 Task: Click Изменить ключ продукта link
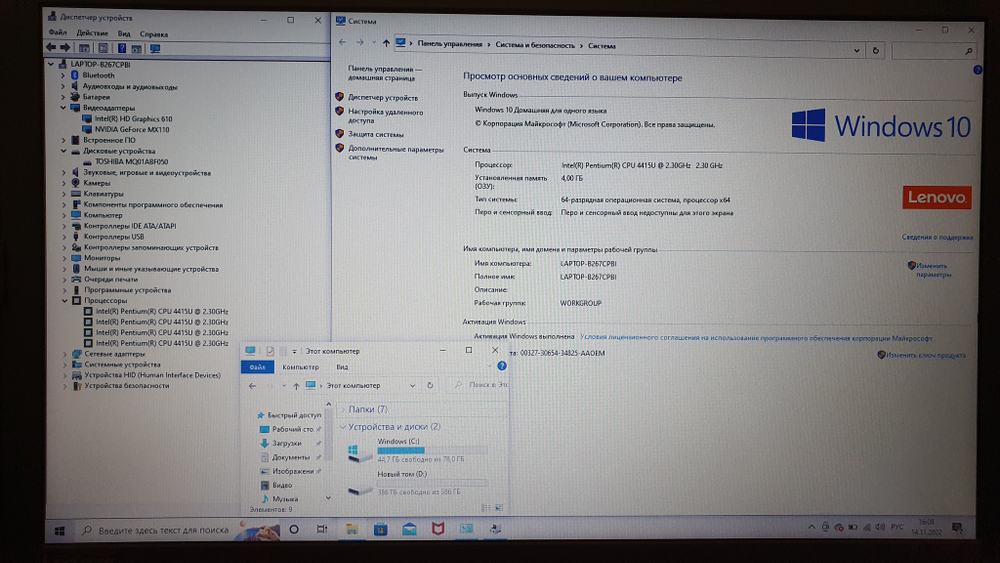(x=925, y=355)
